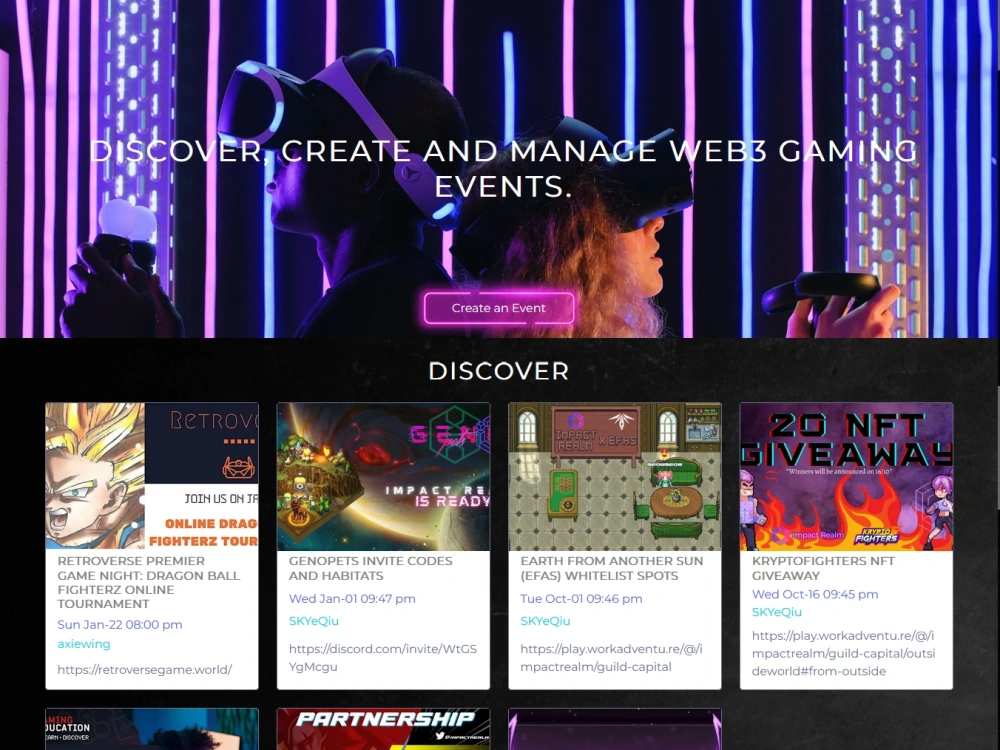Screen dimensions: 1000x750
Task: Select the Retroverse Premier Game Night title
Action: point(149,582)
